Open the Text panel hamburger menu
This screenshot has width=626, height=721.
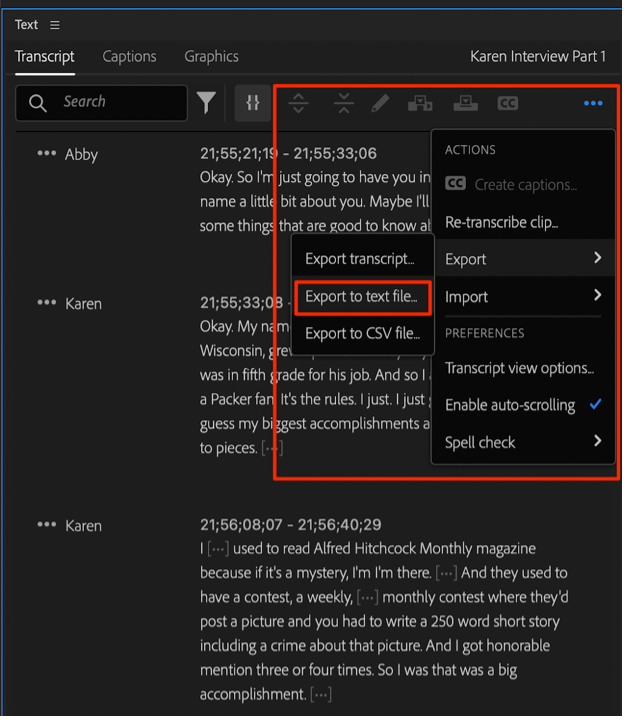(x=54, y=25)
